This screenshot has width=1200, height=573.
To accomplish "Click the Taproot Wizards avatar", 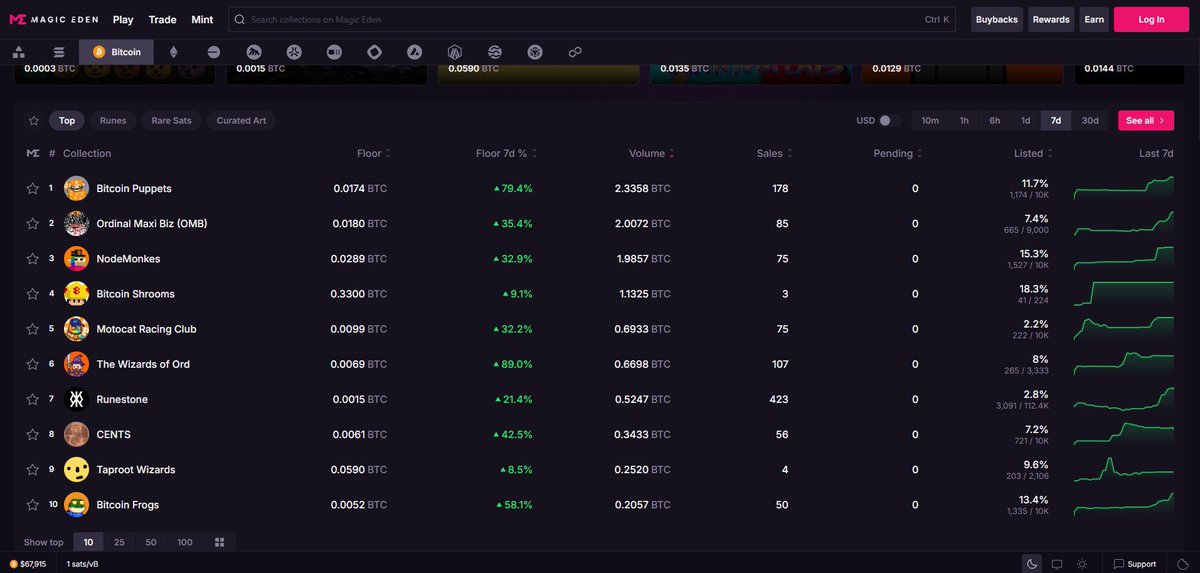I will click(76, 469).
